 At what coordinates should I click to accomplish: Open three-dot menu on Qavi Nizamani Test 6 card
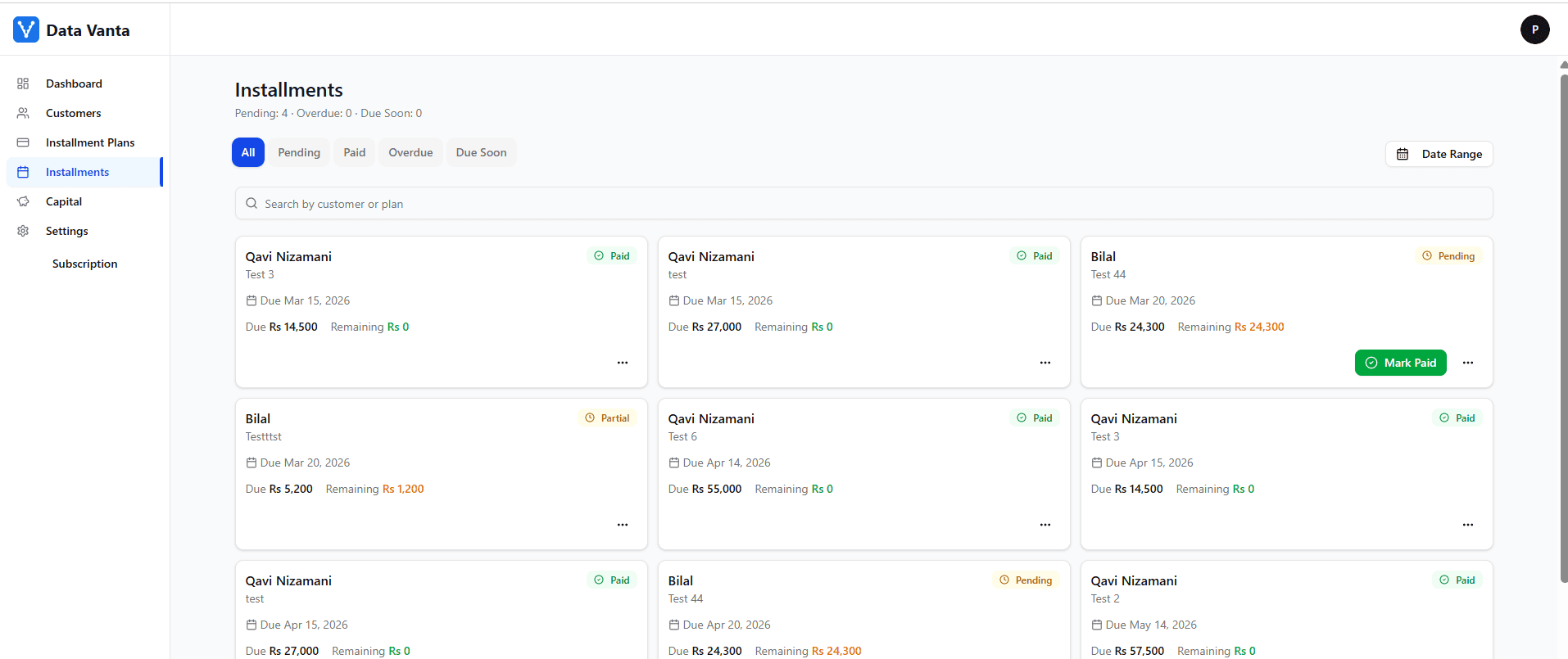coord(1045,525)
